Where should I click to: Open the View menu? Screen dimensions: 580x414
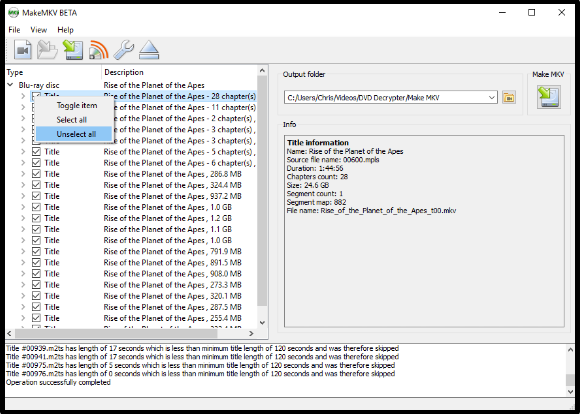(38, 30)
